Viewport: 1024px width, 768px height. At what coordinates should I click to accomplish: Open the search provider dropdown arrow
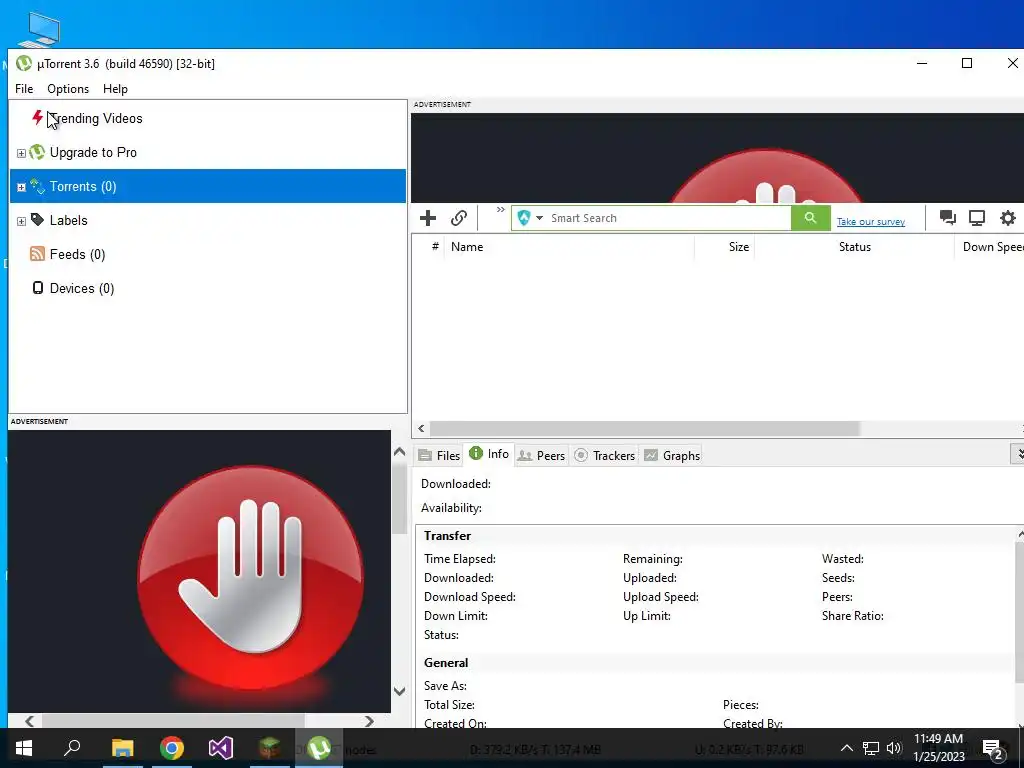click(539, 218)
